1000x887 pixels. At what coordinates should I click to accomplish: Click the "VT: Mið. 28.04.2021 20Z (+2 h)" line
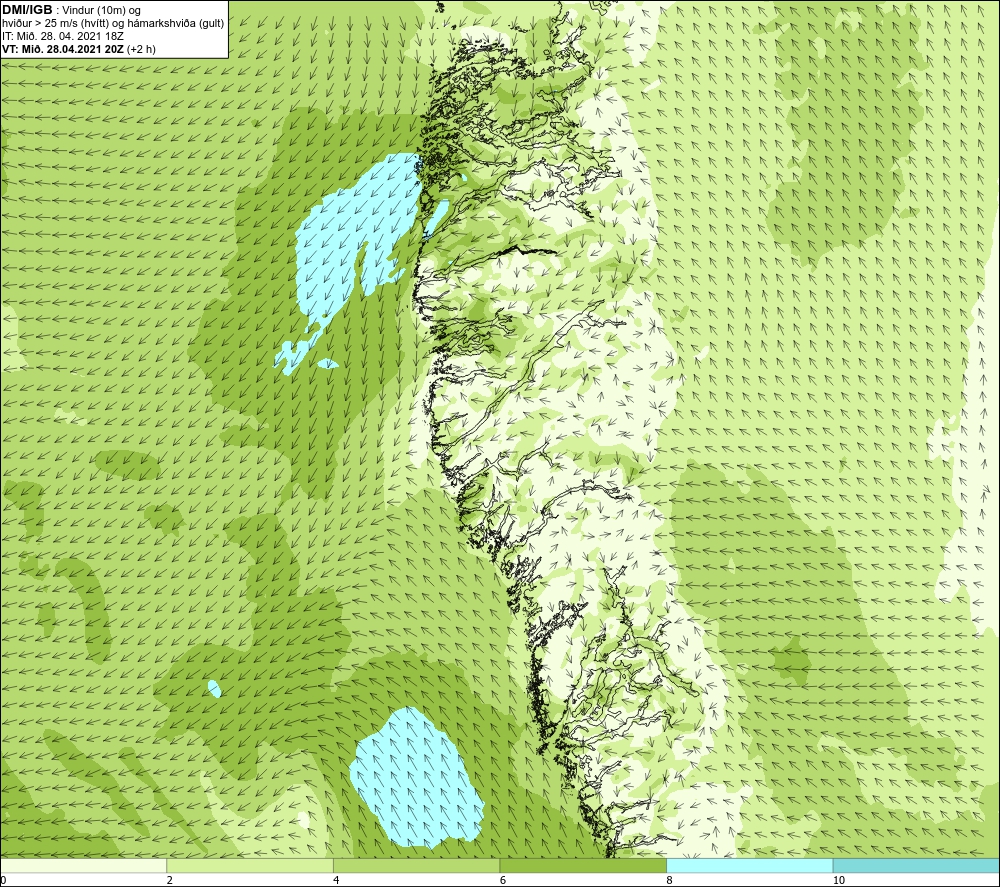[x=78, y=48]
